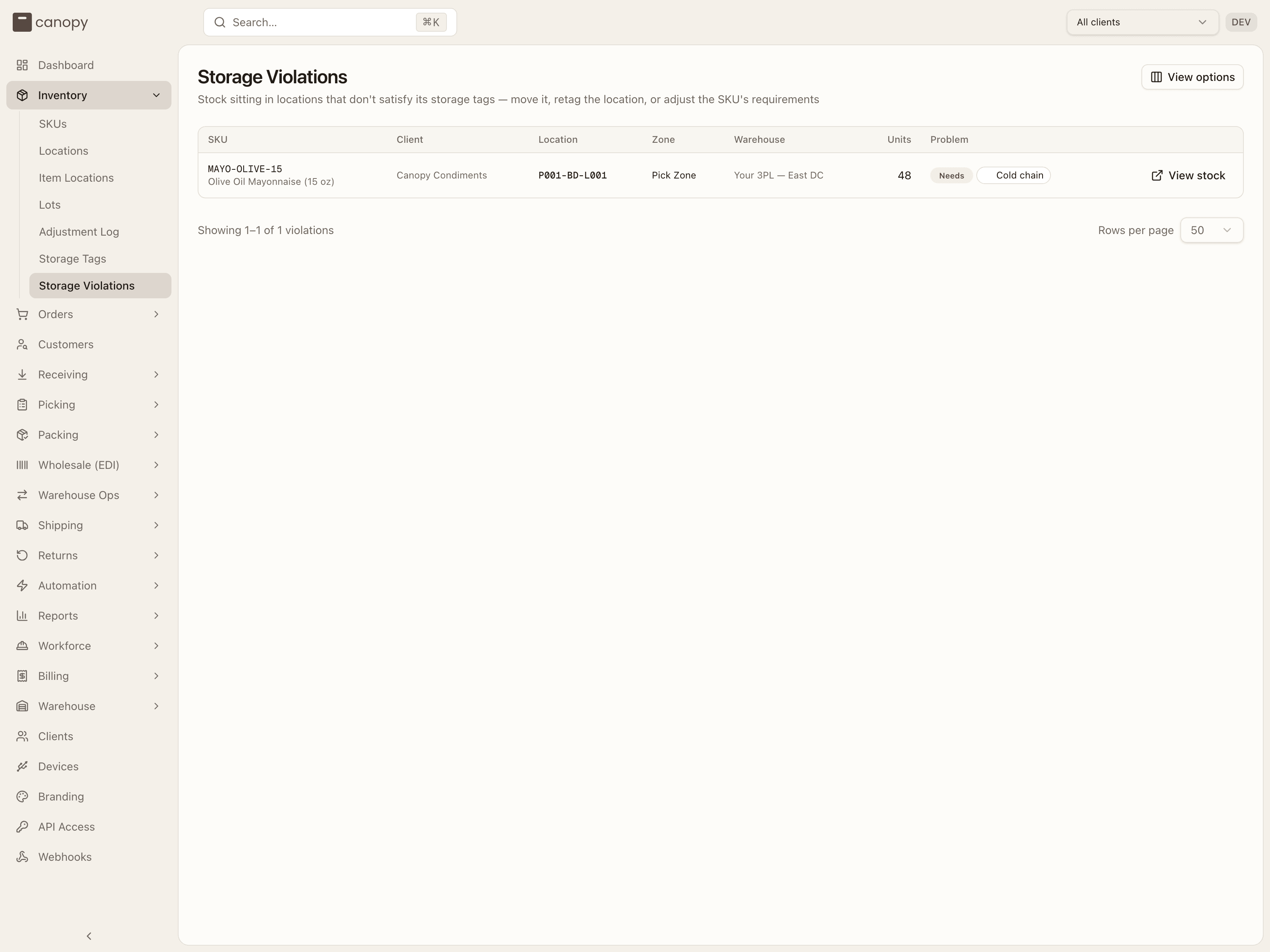Viewport: 1270px width, 952px height.
Task: Open the All clients dropdown
Action: (1142, 22)
